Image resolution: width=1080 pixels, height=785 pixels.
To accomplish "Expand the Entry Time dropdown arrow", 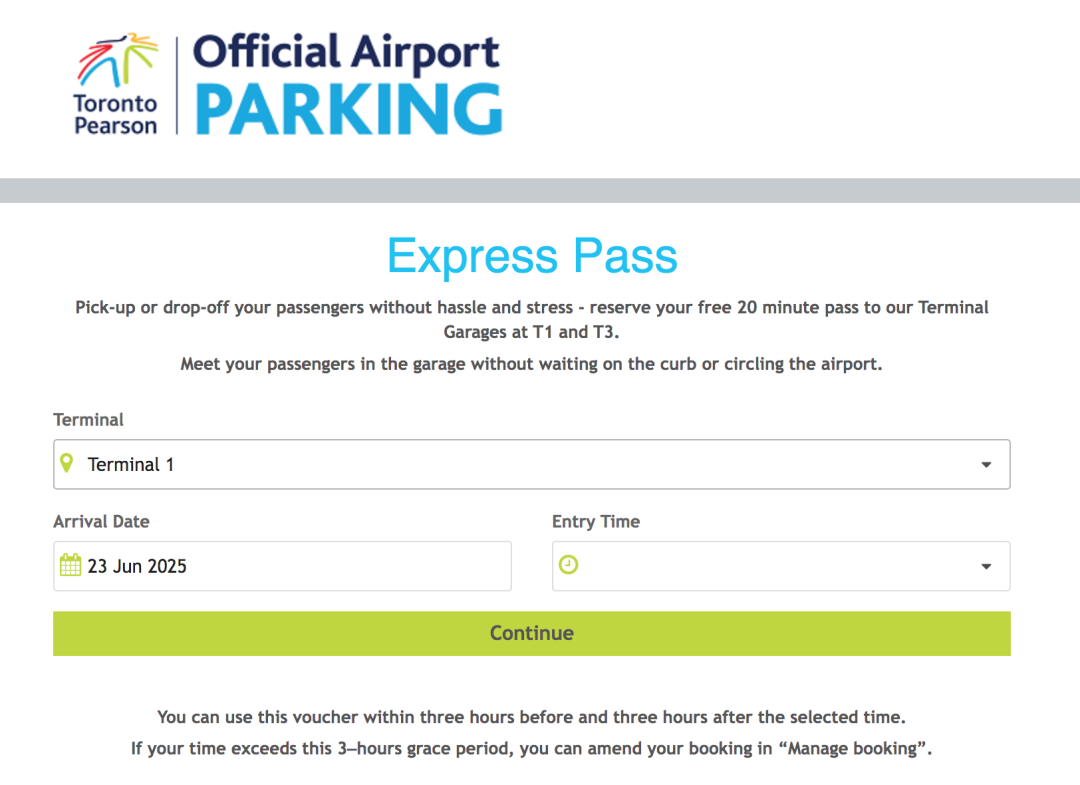I will 986,567.
